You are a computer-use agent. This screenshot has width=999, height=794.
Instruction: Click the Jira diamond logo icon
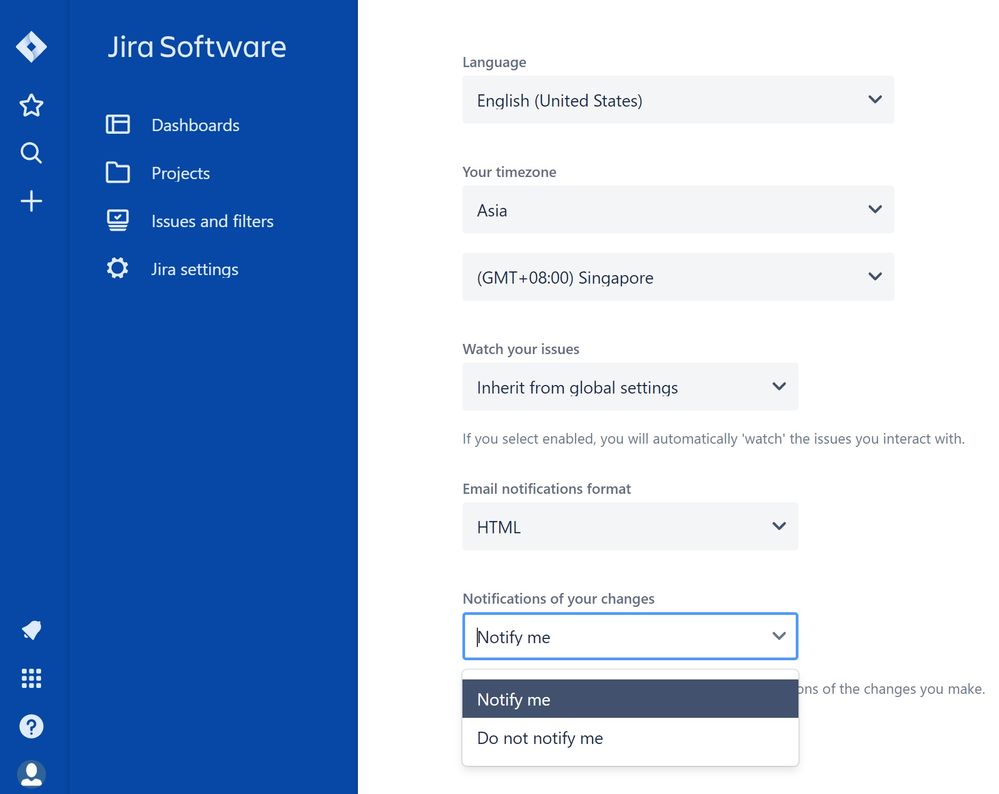click(x=31, y=47)
